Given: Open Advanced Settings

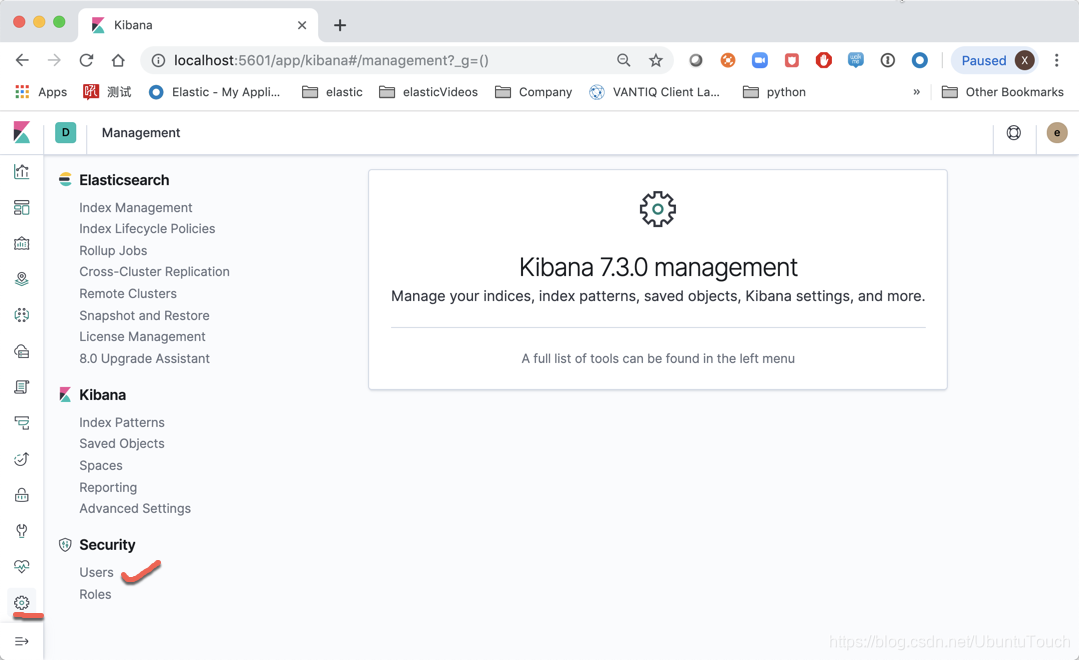Looking at the screenshot, I should (135, 508).
